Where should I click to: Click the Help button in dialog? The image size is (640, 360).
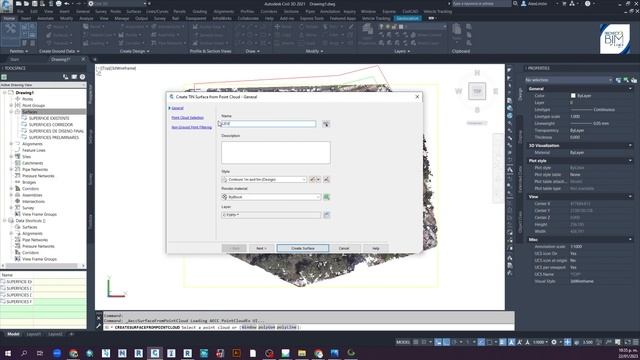point(376,248)
